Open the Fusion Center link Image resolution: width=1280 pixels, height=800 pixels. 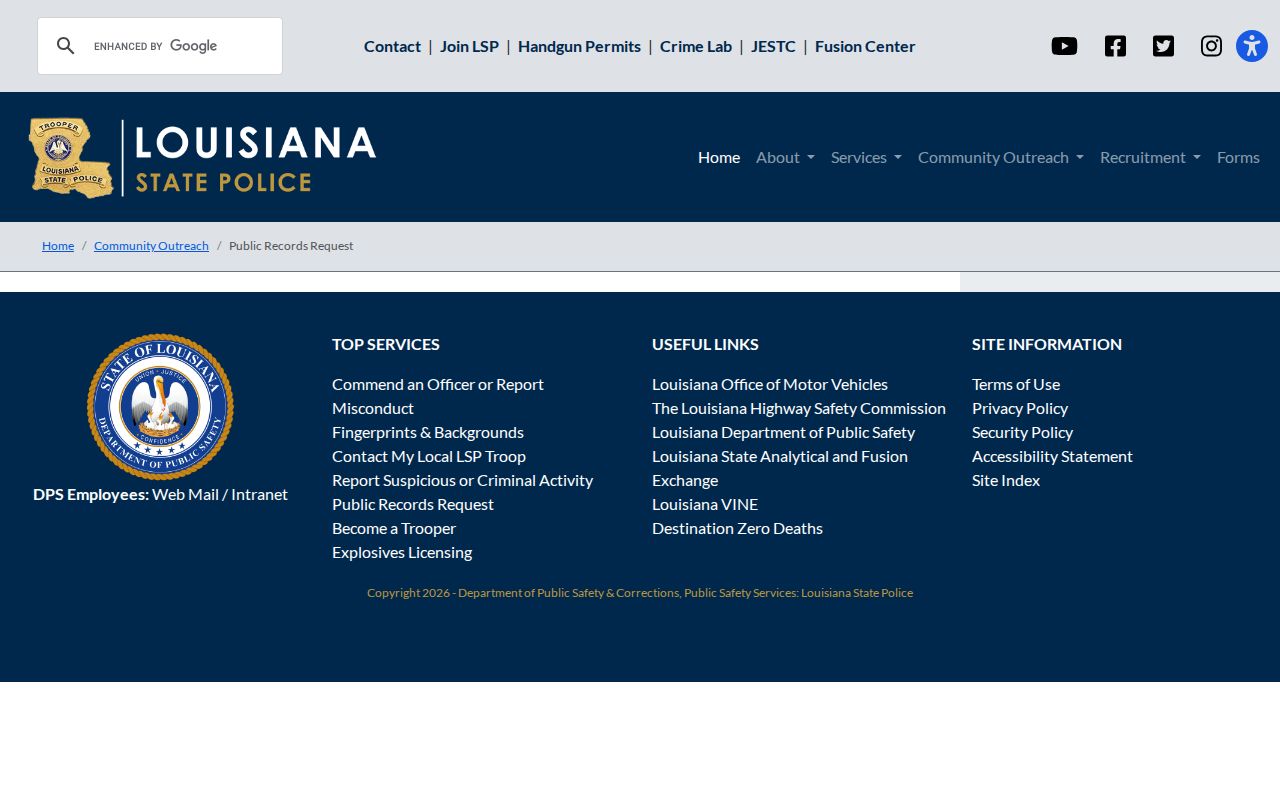tap(865, 46)
